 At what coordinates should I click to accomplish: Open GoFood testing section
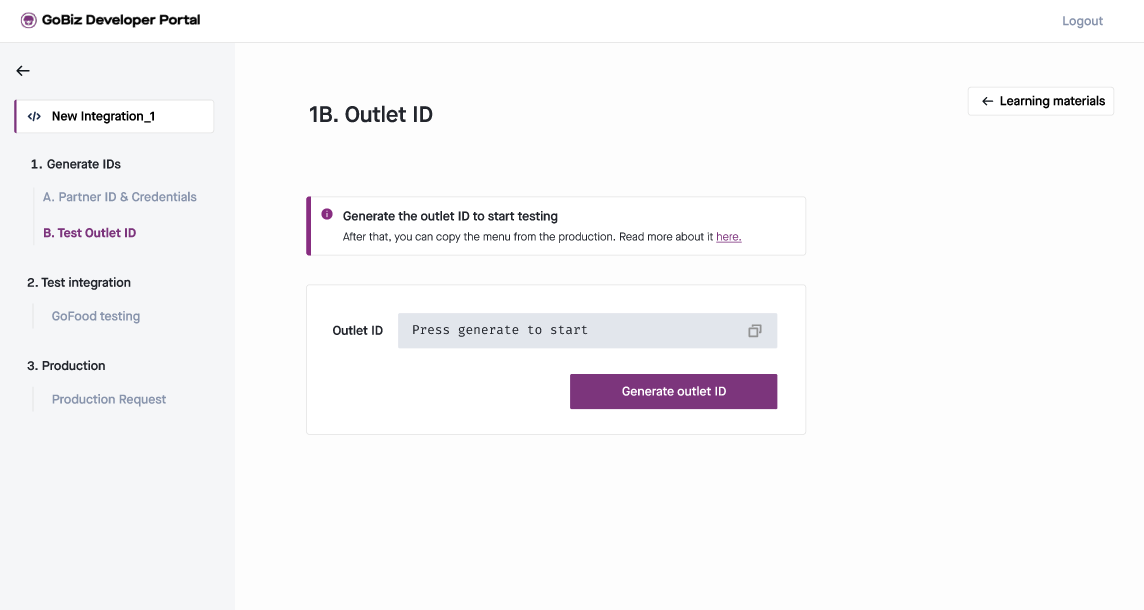[96, 316]
